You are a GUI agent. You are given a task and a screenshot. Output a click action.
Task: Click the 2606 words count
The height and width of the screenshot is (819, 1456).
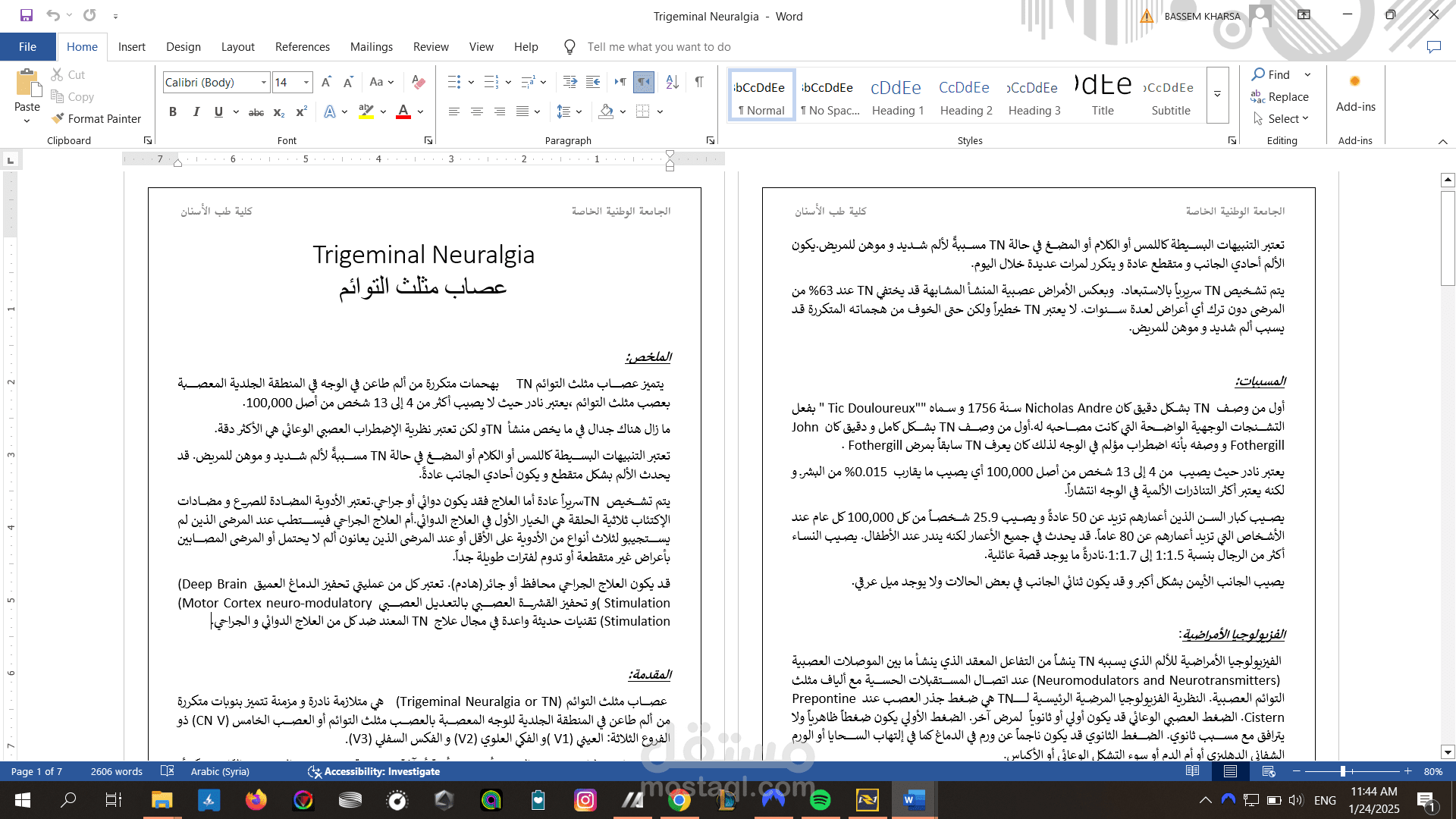[x=116, y=771]
